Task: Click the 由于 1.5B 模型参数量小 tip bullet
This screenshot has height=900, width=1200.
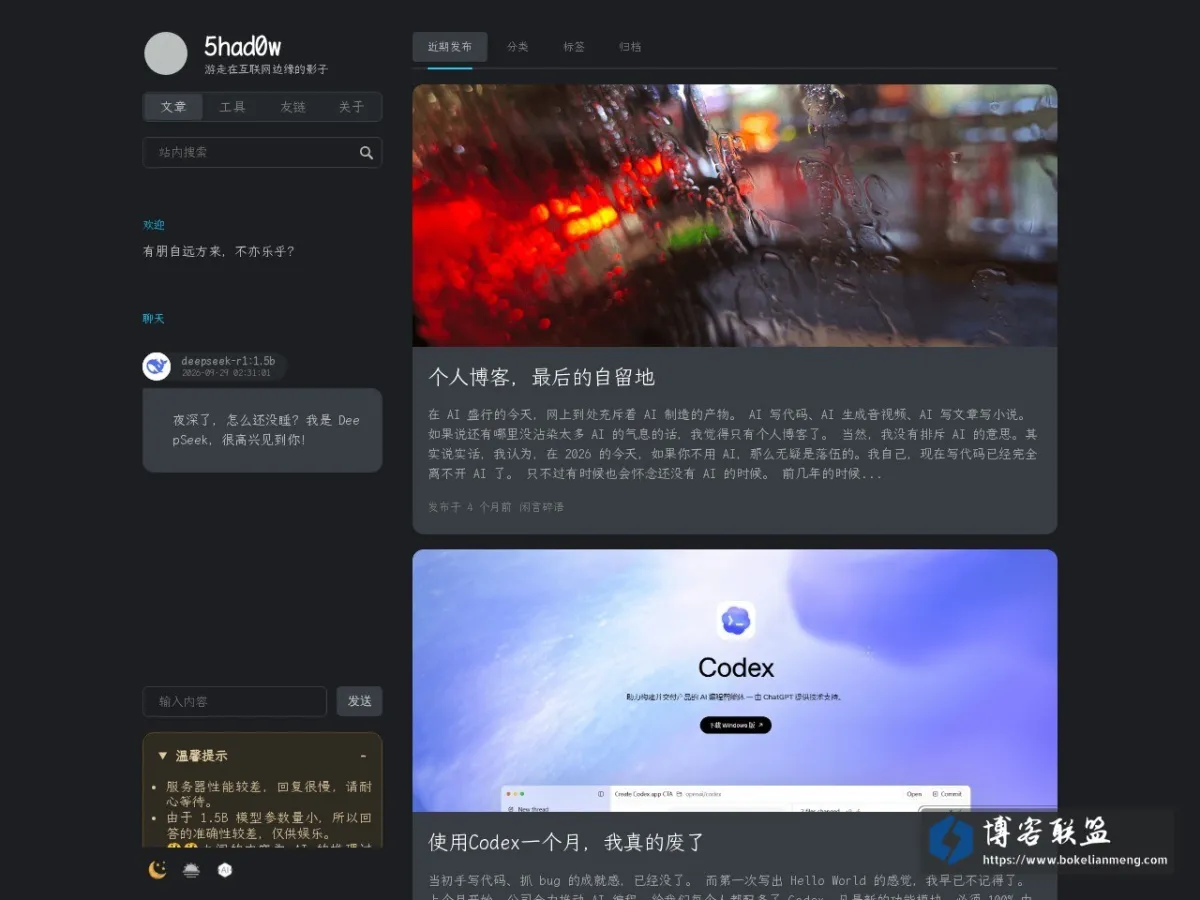Action: tap(268, 825)
